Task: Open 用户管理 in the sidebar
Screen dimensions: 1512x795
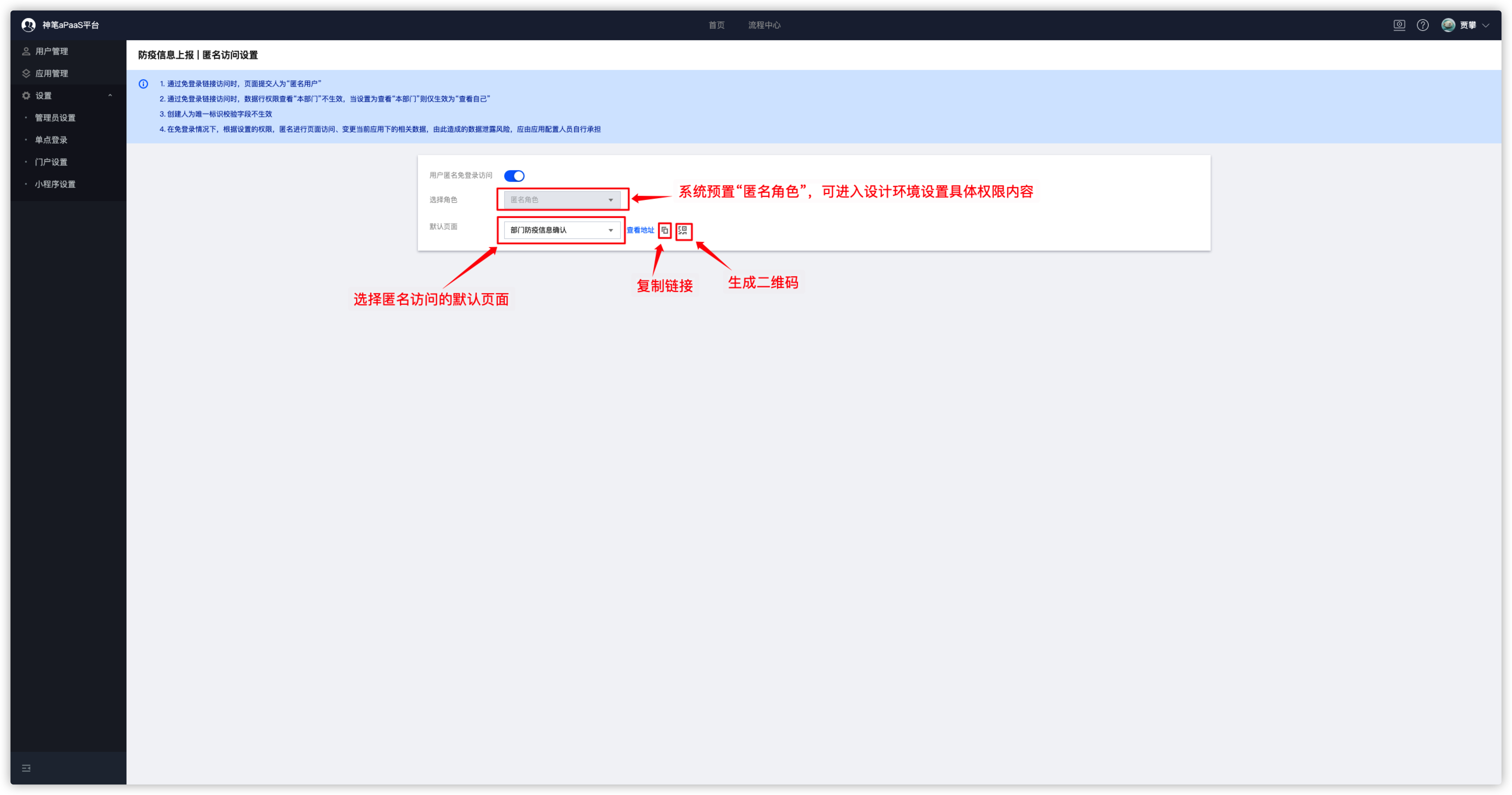Action: pyautogui.click(x=68, y=51)
